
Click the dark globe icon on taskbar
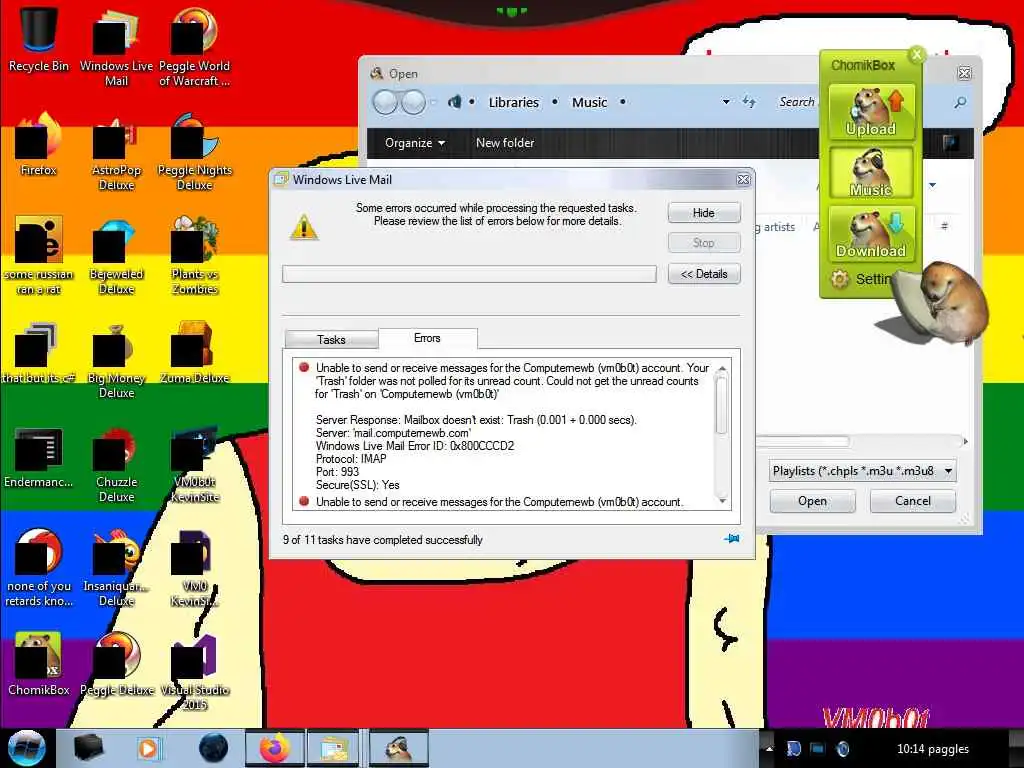(214, 748)
